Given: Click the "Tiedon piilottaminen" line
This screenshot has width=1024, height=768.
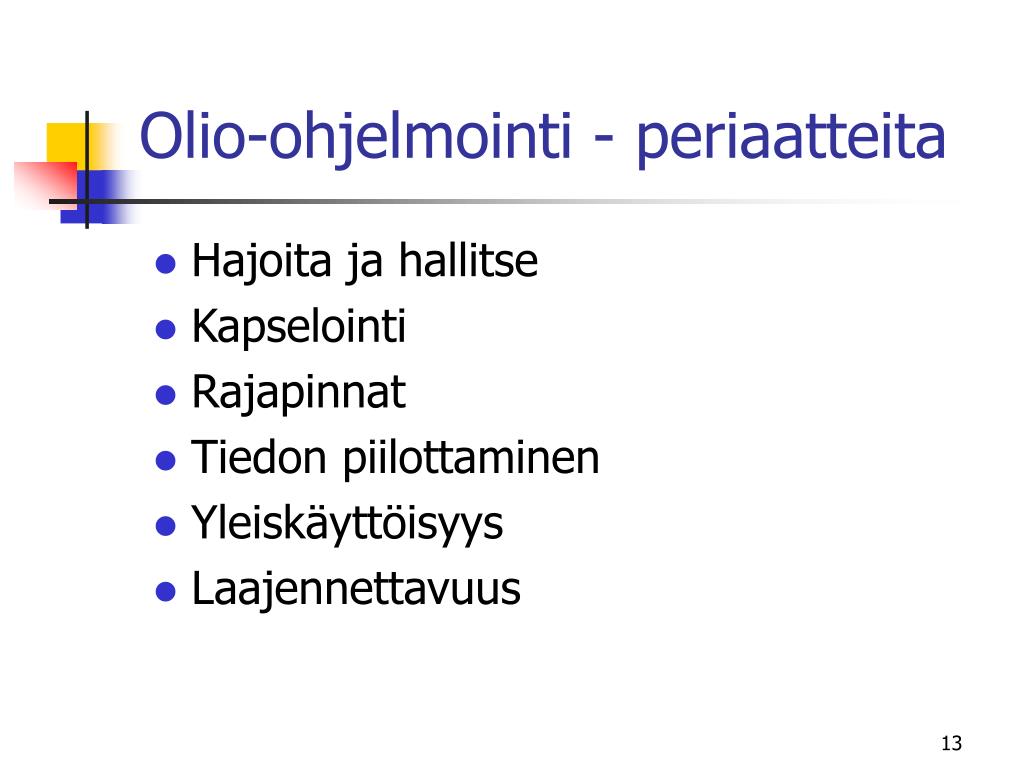Looking at the screenshot, I should (x=395, y=458).
